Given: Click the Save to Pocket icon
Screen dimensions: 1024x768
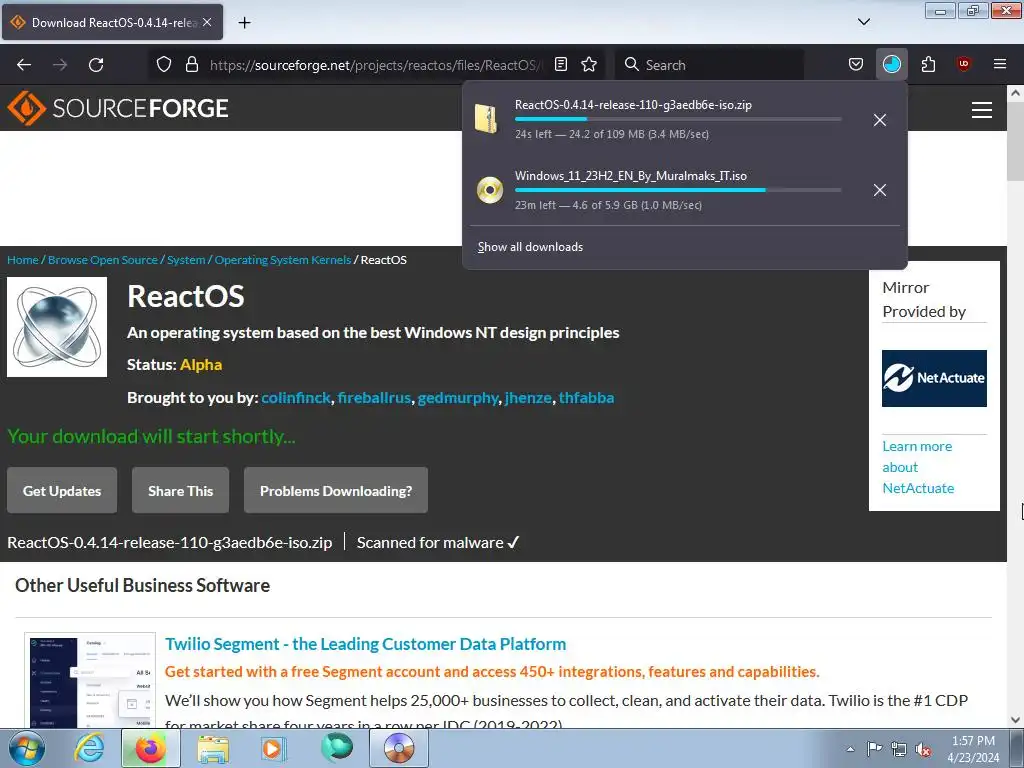Looking at the screenshot, I should pos(856,64).
